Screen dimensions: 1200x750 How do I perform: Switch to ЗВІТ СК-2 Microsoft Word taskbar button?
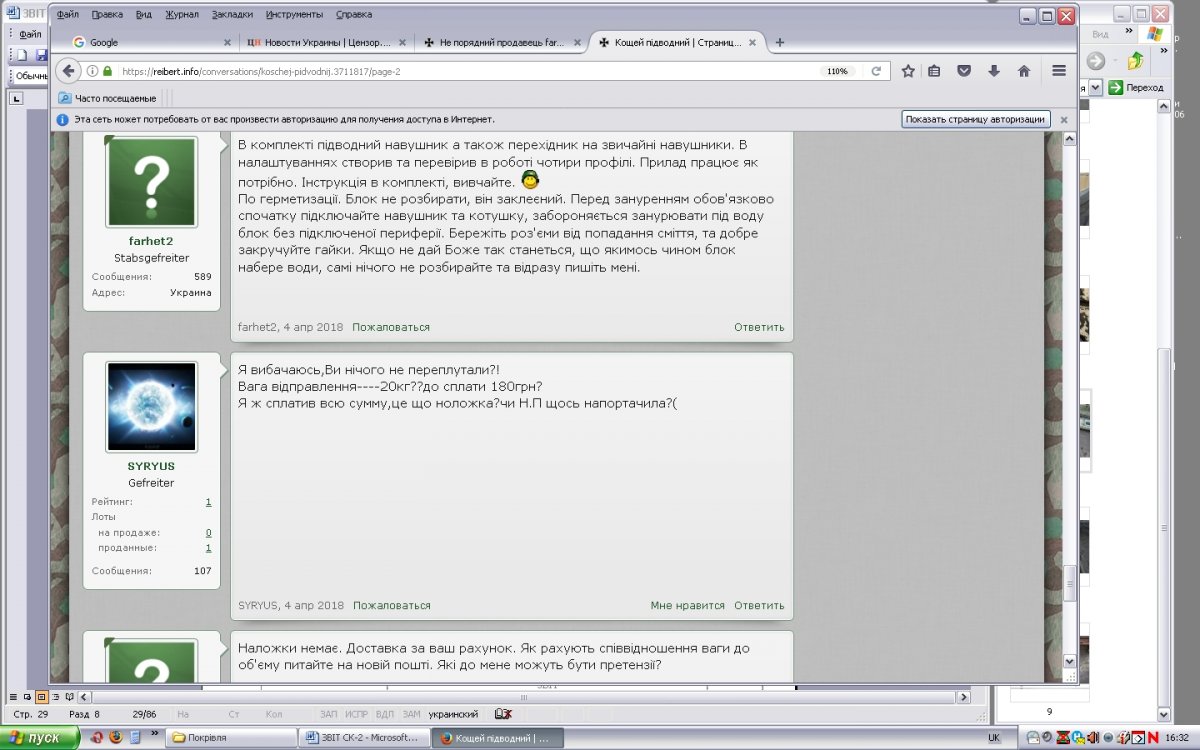[x=365, y=738]
